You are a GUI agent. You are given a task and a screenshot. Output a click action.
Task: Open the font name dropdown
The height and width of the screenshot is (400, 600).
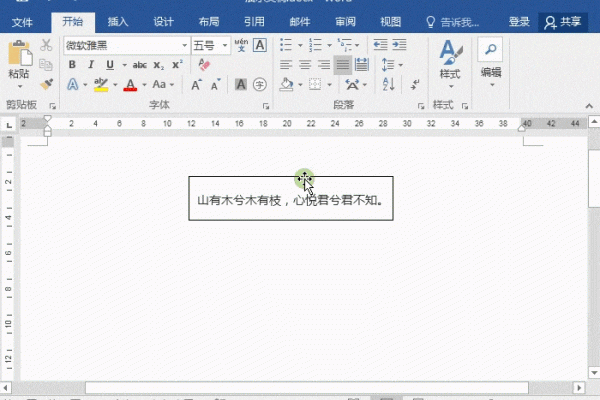(185, 46)
